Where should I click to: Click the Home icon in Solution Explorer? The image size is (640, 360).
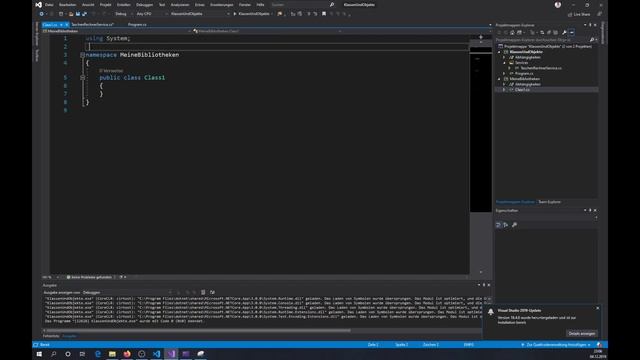(x=512, y=32)
